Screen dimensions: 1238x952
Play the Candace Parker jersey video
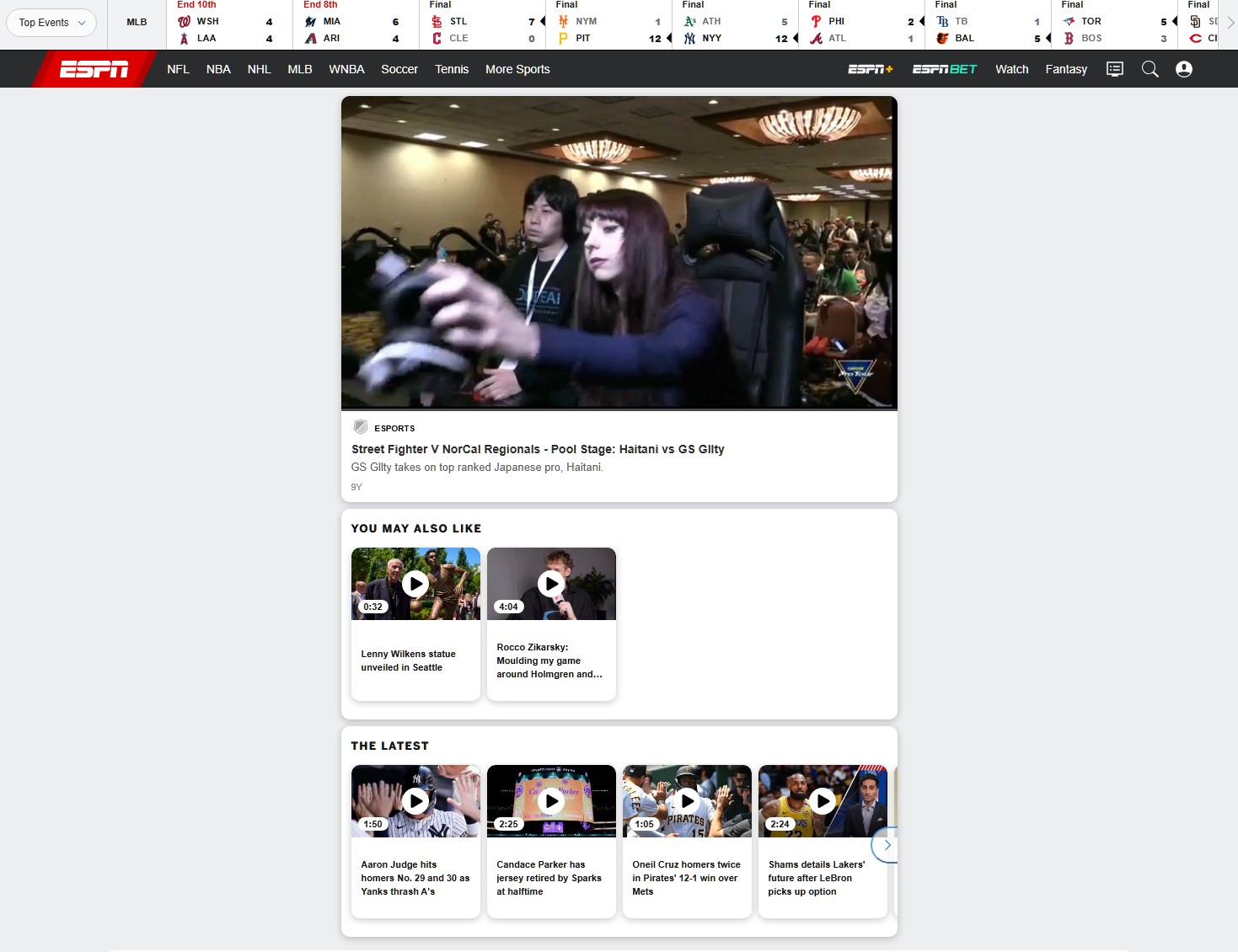coord(551,800)
